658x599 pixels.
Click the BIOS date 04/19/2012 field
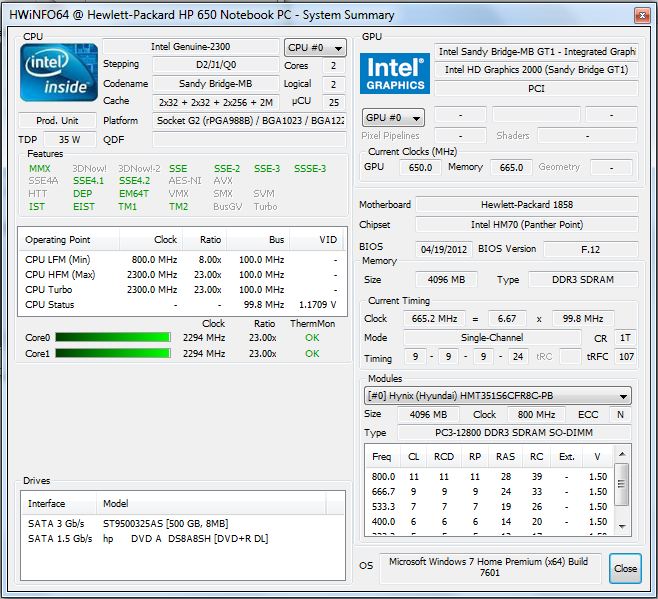pyautogui.click(x=444, y=249)
